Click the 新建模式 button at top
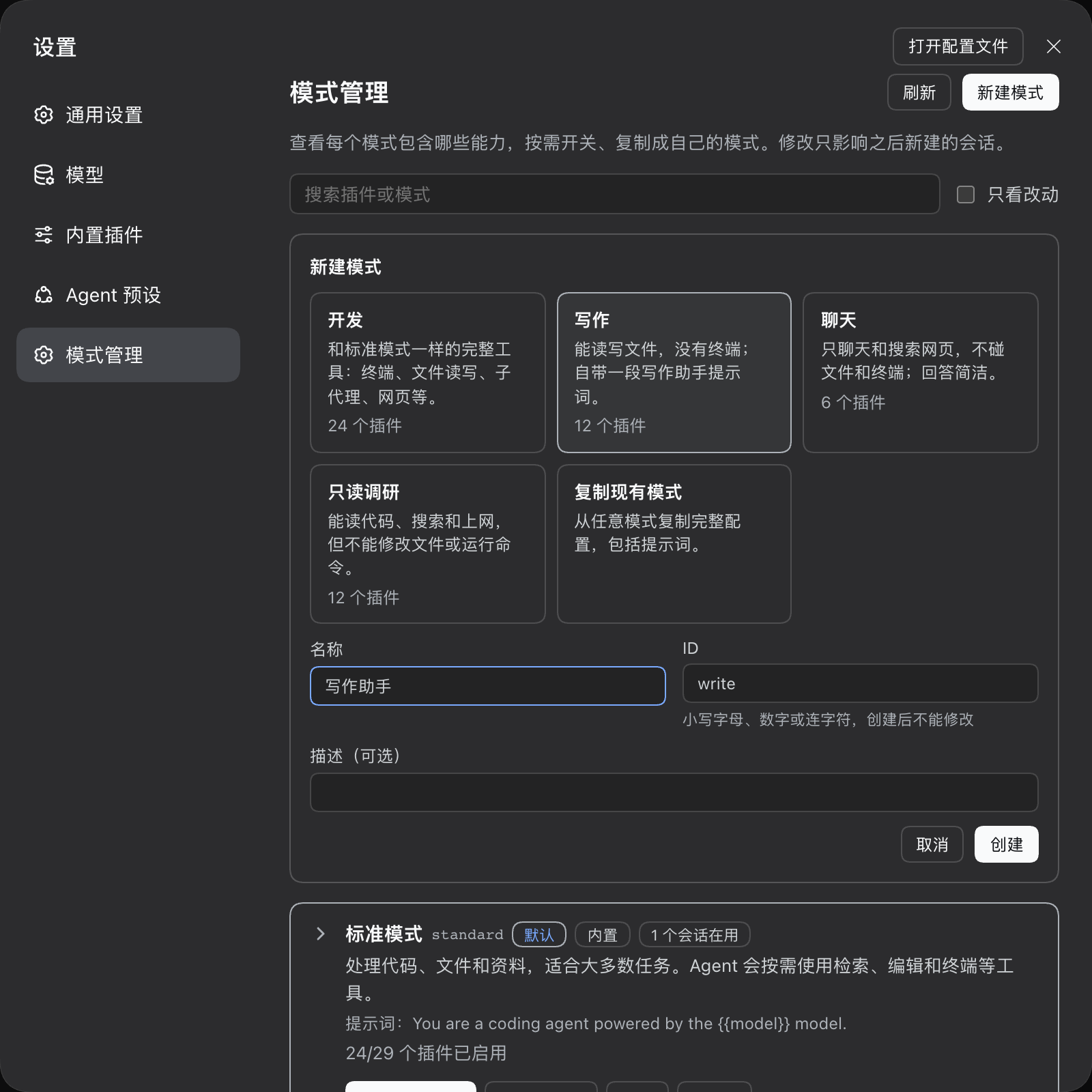 tap(1011, 92)
